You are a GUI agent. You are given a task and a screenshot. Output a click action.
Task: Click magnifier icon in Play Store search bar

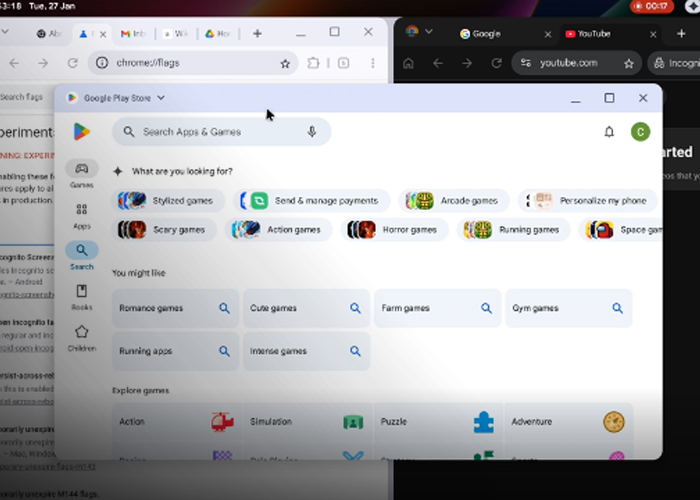coord(129,132)
